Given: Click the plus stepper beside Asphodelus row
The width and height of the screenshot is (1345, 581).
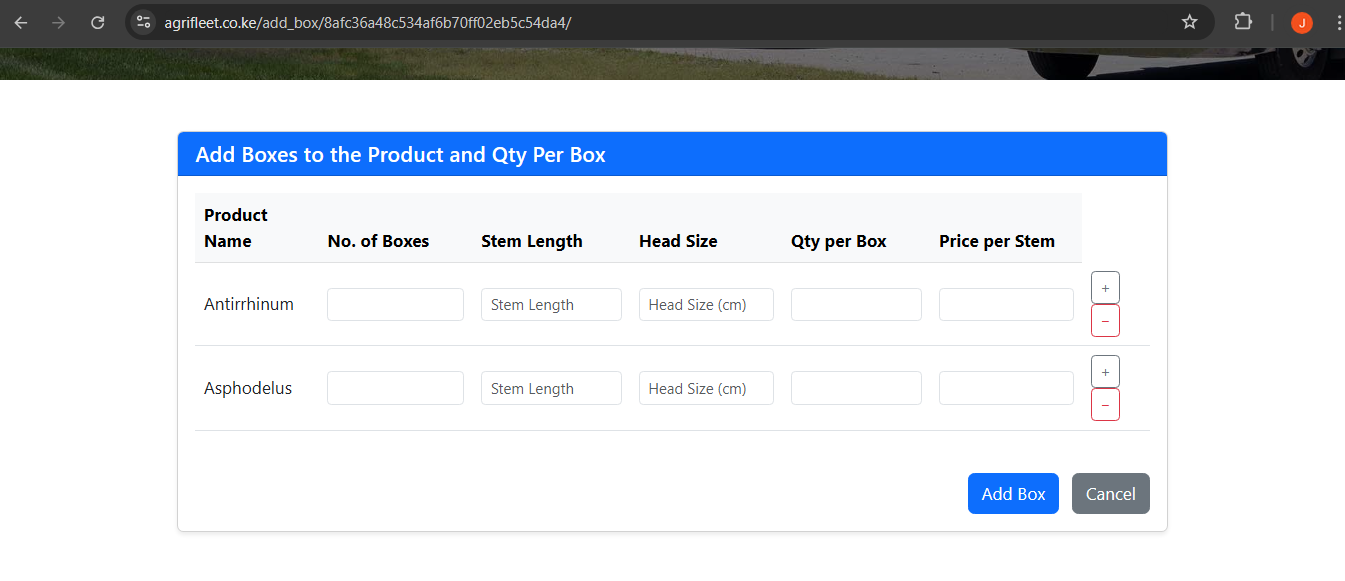Looking at the screenshot, I should [1105, 371].
